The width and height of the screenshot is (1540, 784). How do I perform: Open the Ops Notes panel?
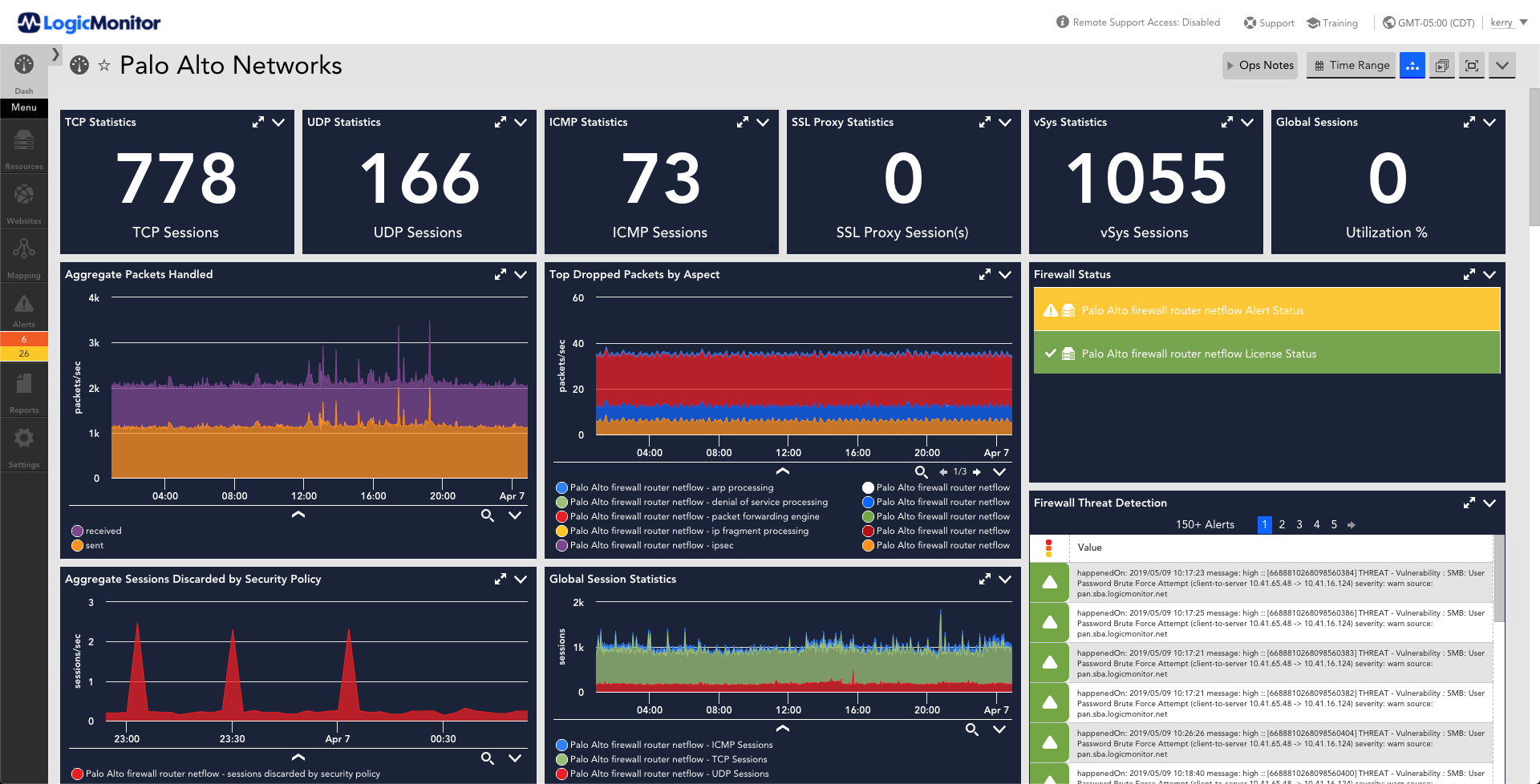tap(1259, 66)
